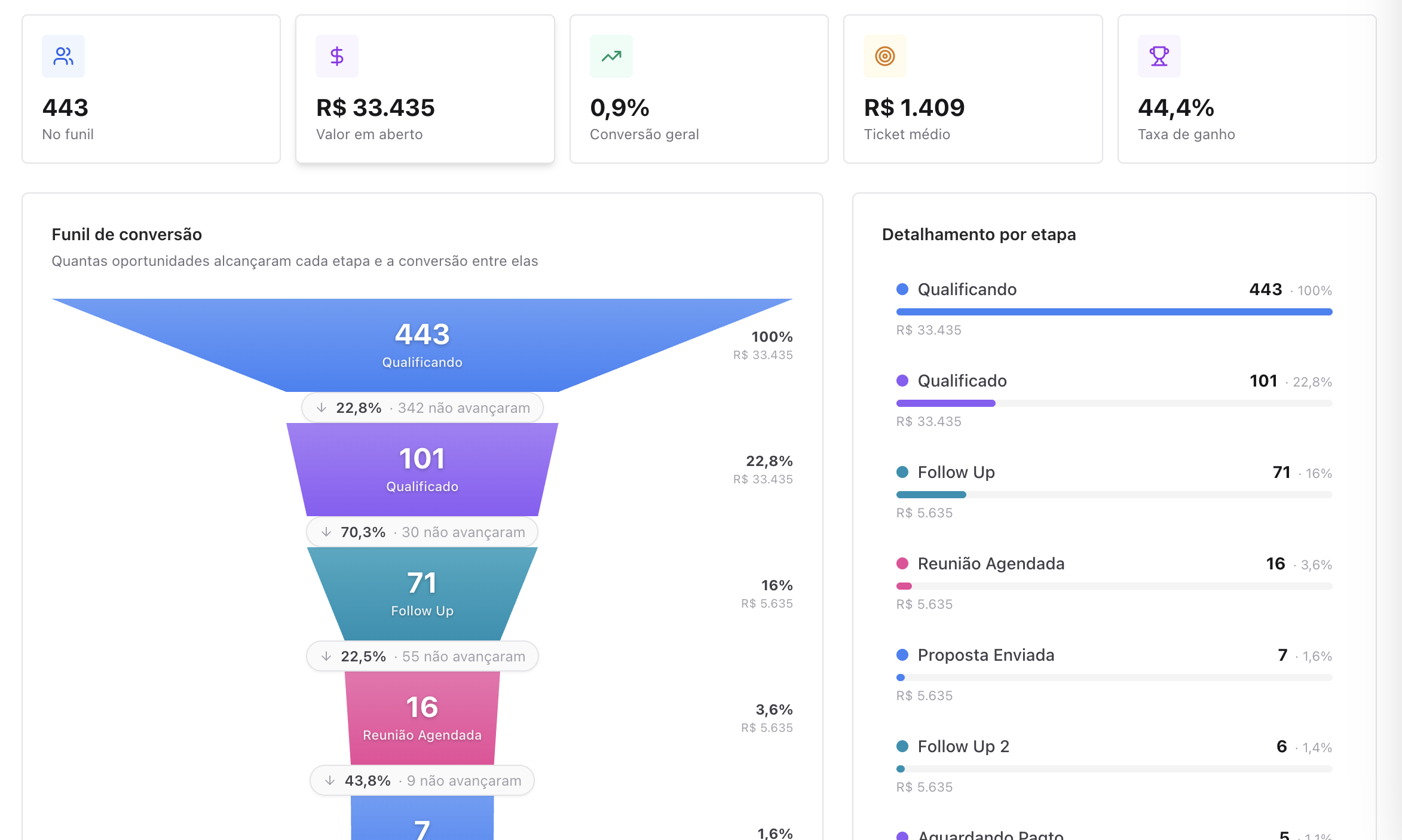Click the teal dot next to Follow Up 2
Image resolution: width=1402 pixels, height=840 pixels.
click(x=902, y=746)
